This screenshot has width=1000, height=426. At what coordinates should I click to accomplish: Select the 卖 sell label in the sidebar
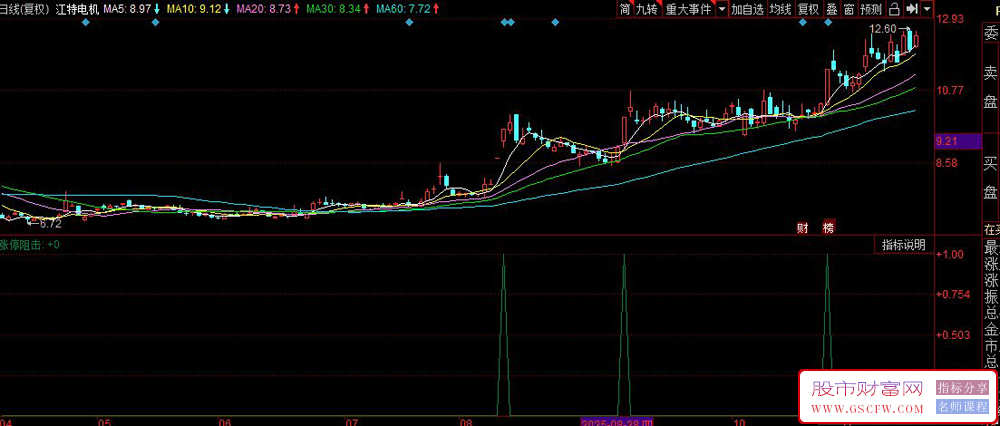tap(990, 71)
